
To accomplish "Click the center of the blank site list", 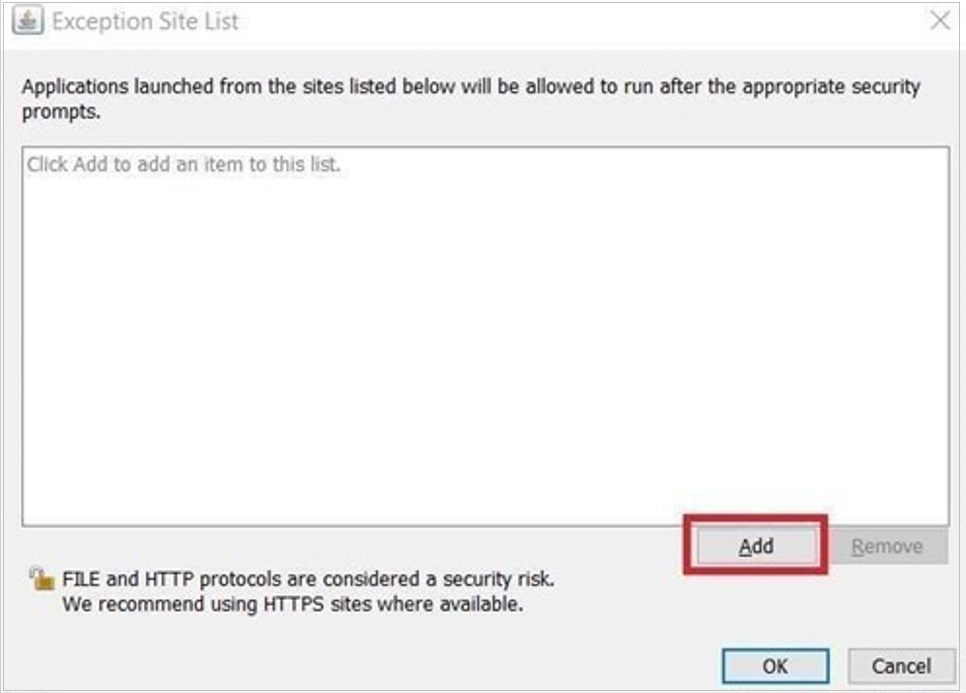I will click(x=485, y=335).
